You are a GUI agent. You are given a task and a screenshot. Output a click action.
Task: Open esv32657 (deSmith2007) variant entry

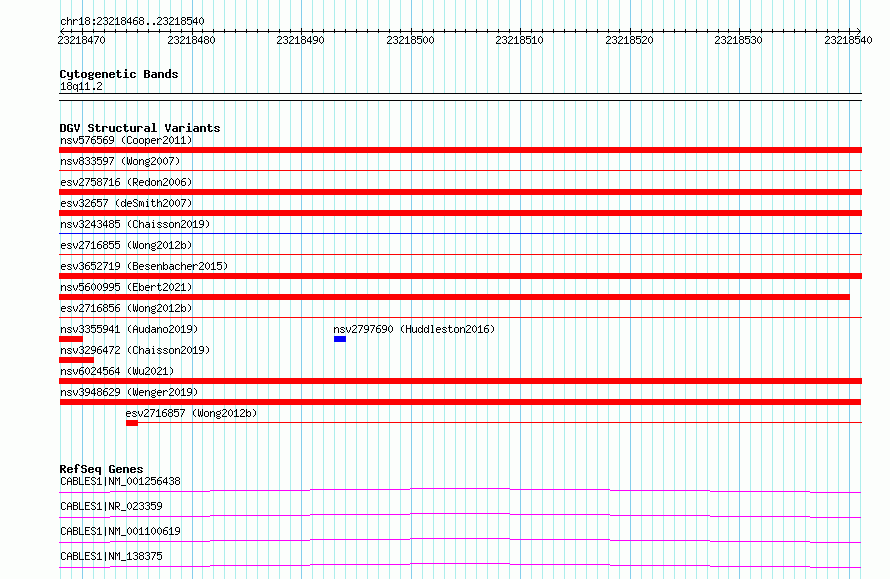126,203
